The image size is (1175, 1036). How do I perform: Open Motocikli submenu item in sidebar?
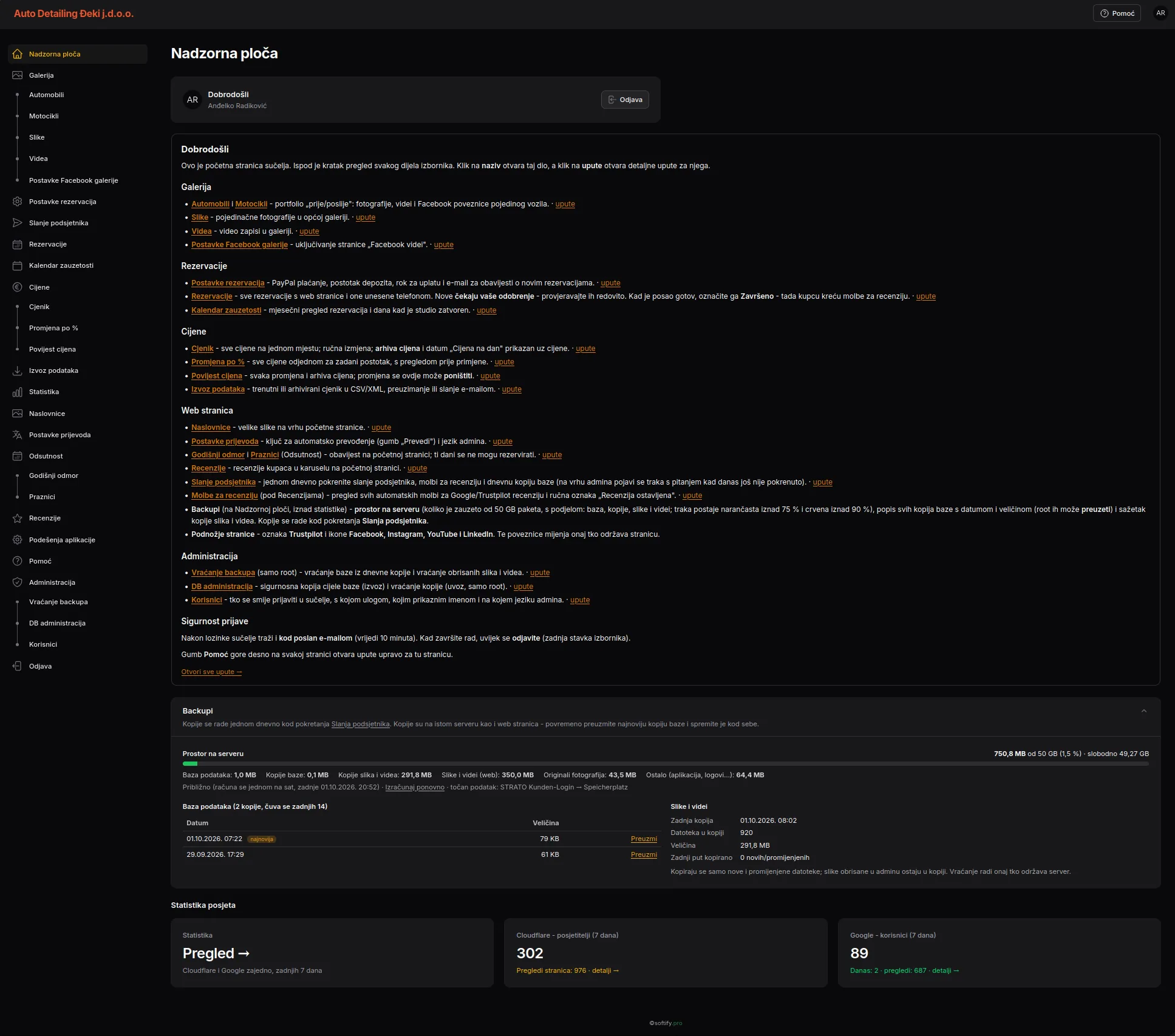(x=44, y=116)
